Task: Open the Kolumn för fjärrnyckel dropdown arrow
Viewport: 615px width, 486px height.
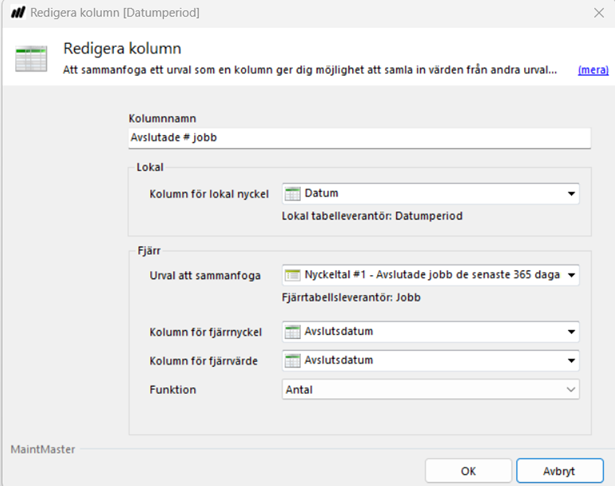Action: tap(572, 333)
